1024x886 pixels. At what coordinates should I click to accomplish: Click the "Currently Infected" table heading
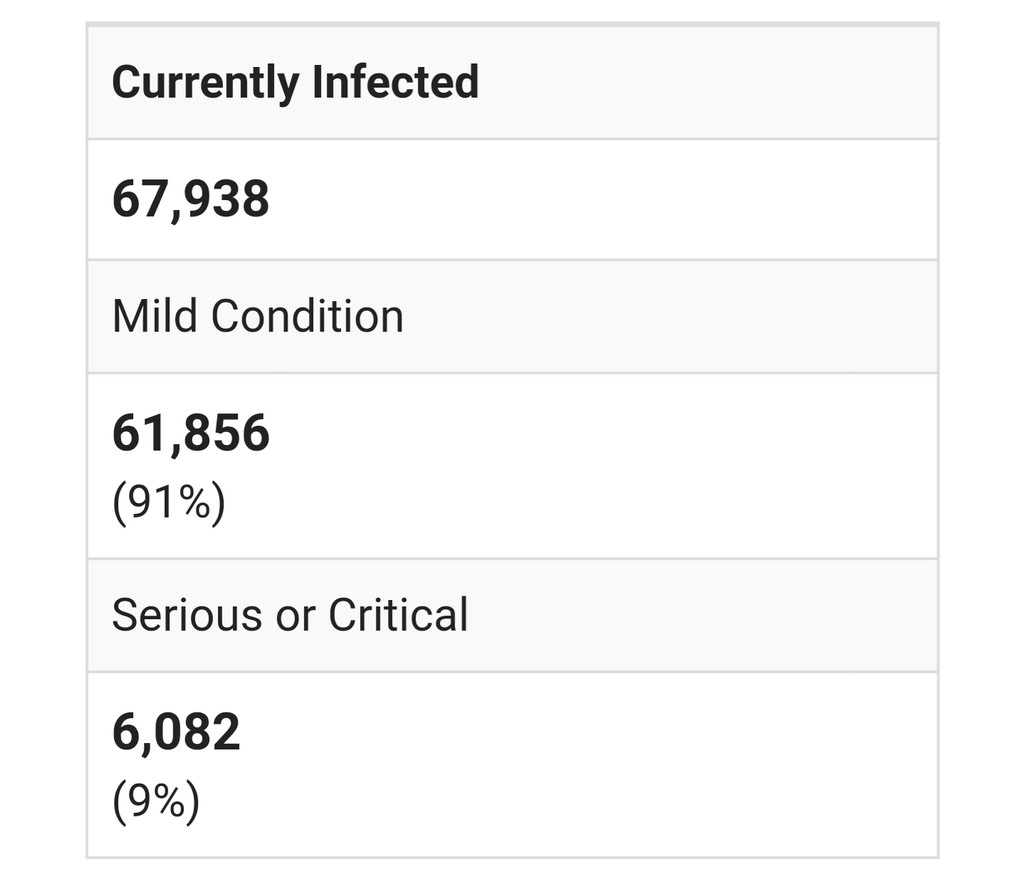(295, 82)
